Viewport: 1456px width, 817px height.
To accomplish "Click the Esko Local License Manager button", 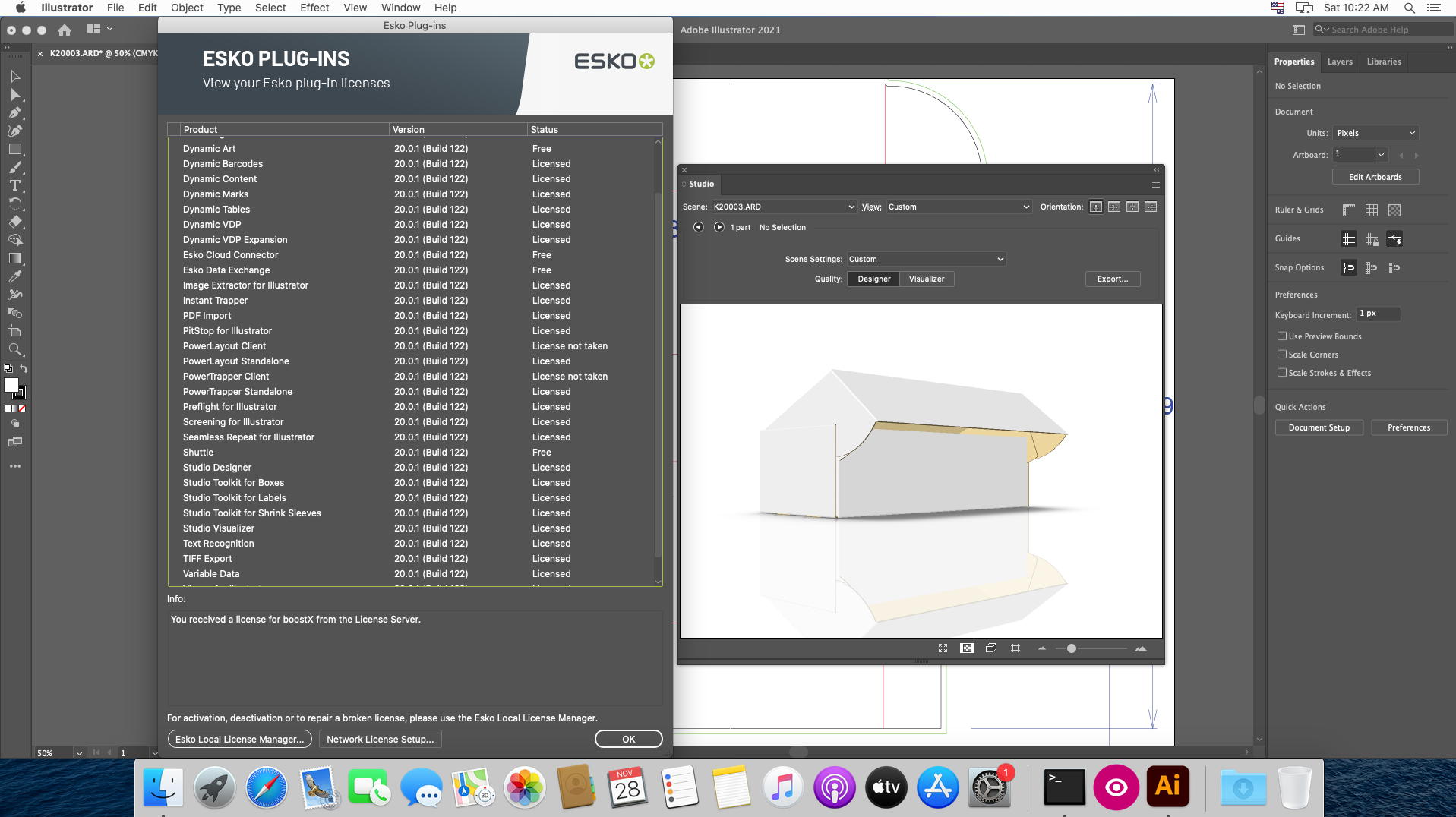I will tap(239, 739).
